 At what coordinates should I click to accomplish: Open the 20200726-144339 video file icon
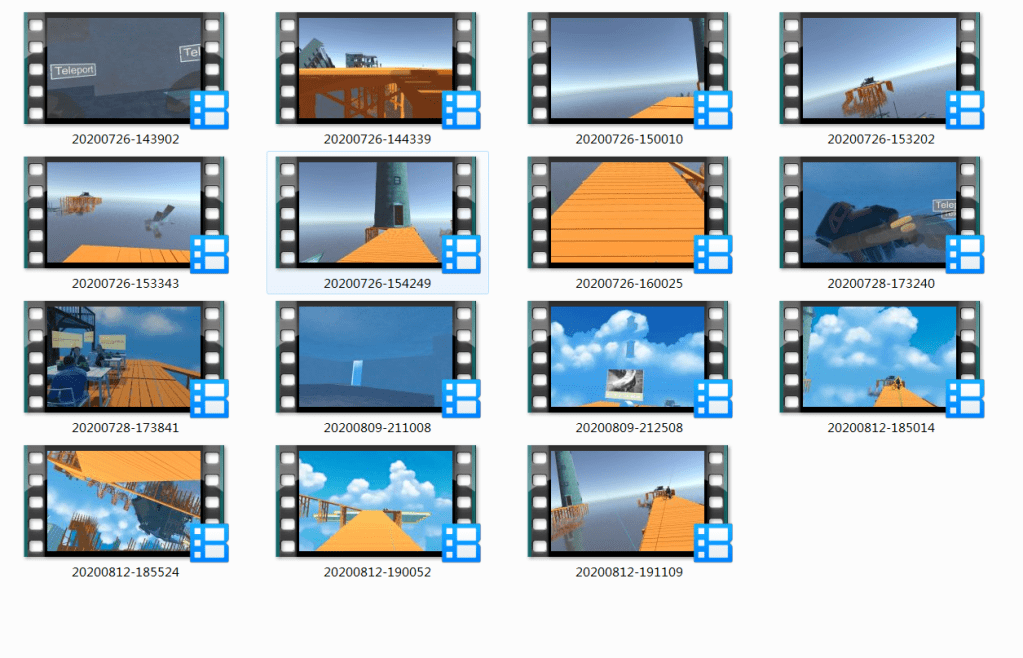377,69
